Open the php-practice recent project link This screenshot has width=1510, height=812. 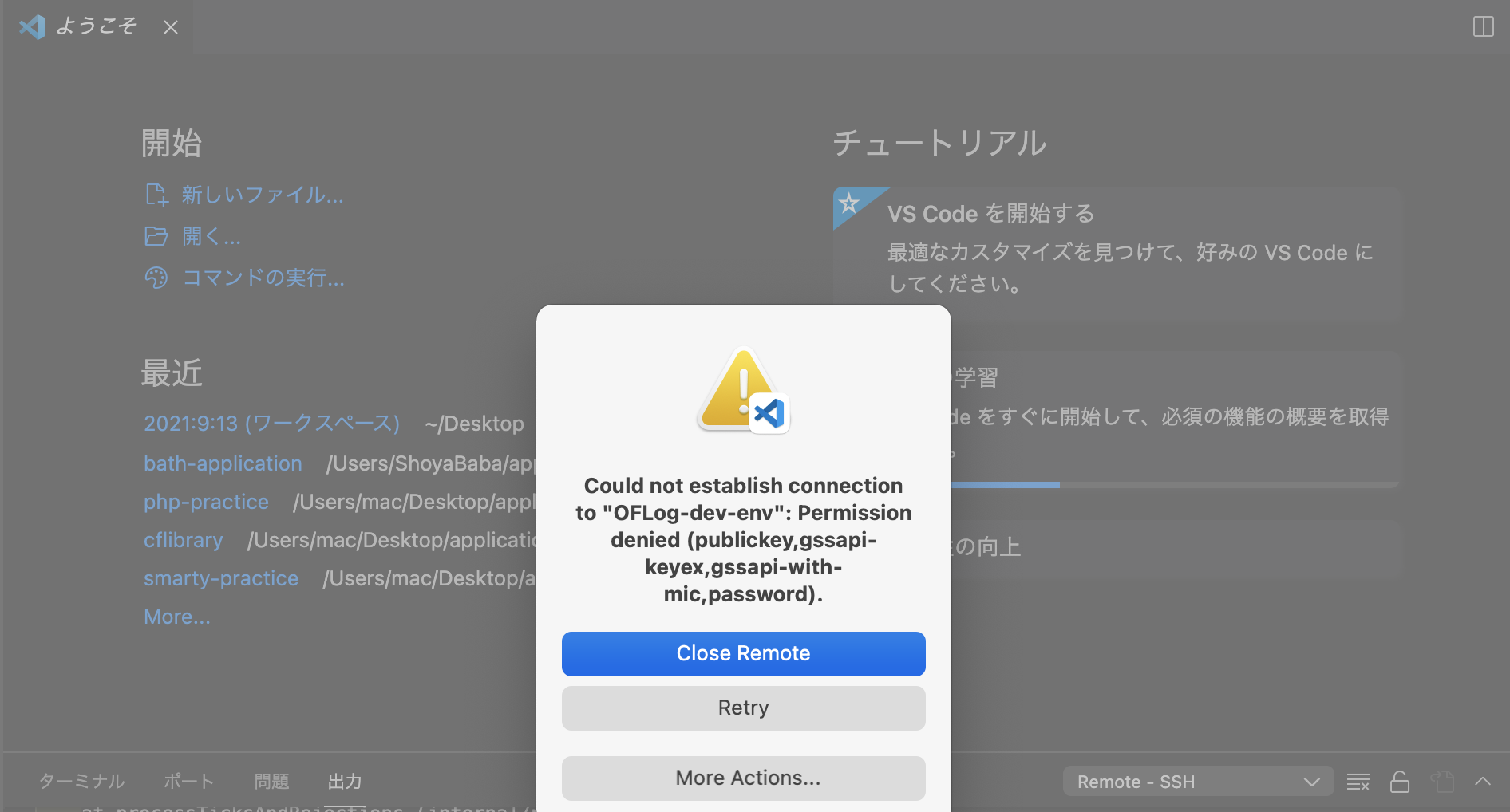[206, 502]
